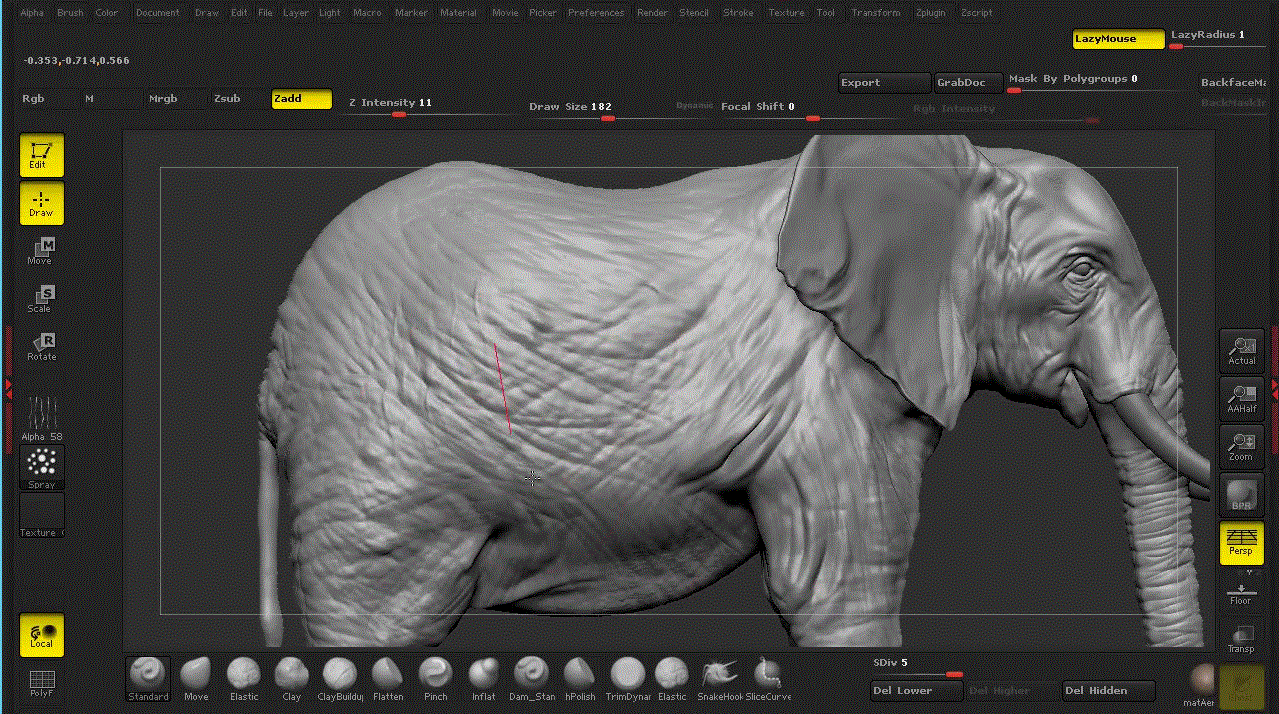Open the Stroke menu
The width and height of the screenshot is (1279, 714).
(738, 13)
